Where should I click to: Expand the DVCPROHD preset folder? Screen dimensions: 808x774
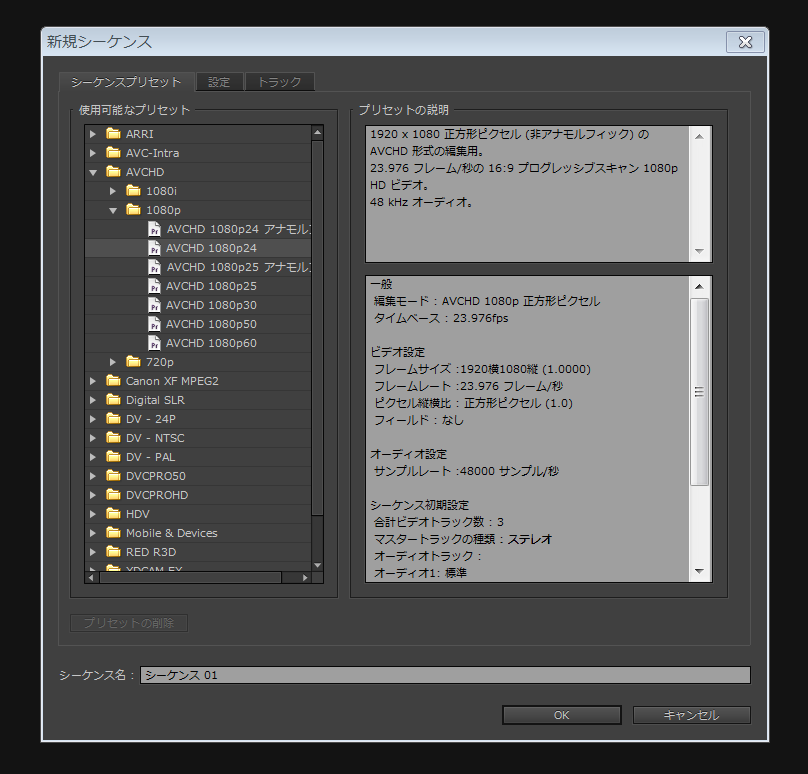coord(93,495)
